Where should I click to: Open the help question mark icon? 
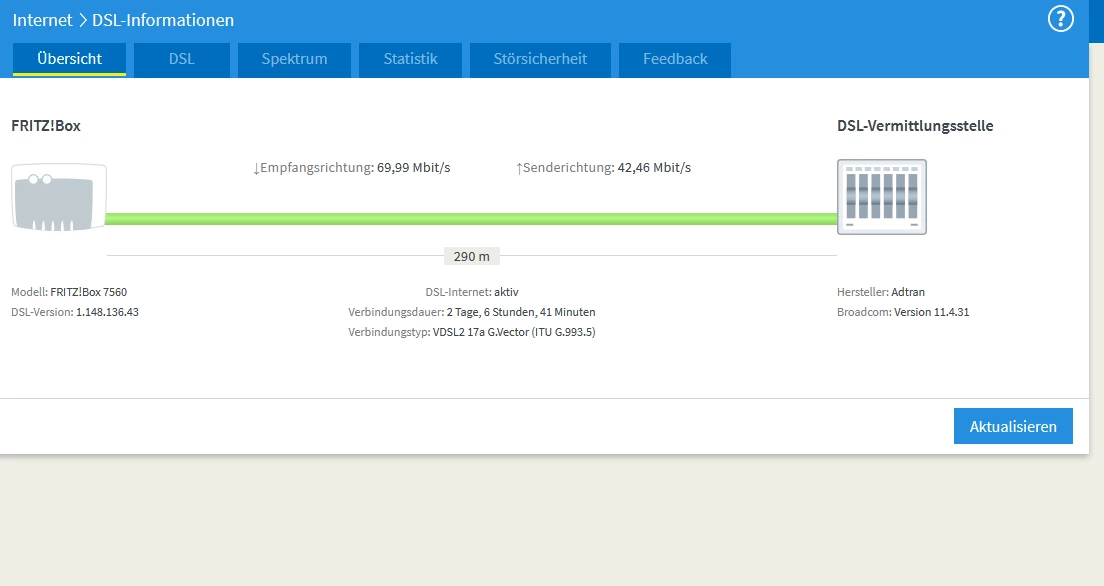pyautogui.click(x=1060, y=19)
